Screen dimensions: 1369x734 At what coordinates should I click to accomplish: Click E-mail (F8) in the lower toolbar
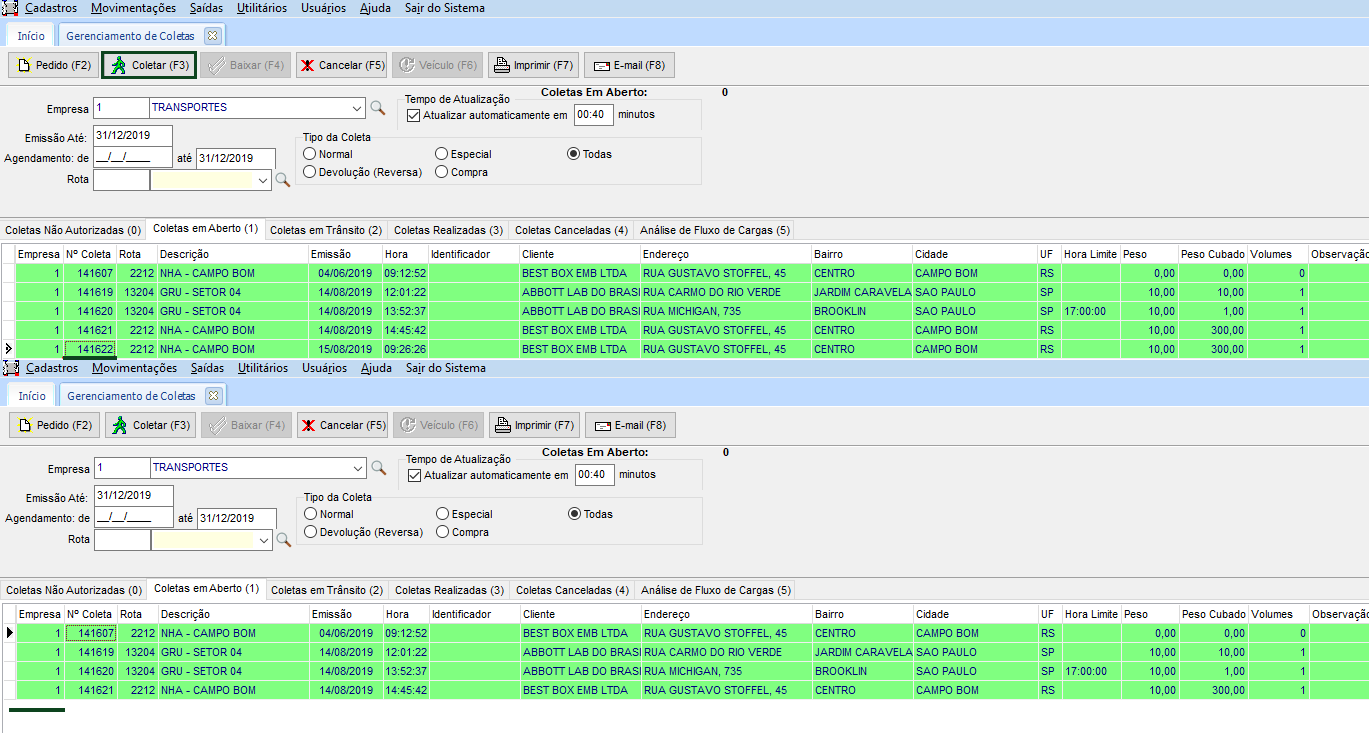pyautogui.click(x=630, y=425)
